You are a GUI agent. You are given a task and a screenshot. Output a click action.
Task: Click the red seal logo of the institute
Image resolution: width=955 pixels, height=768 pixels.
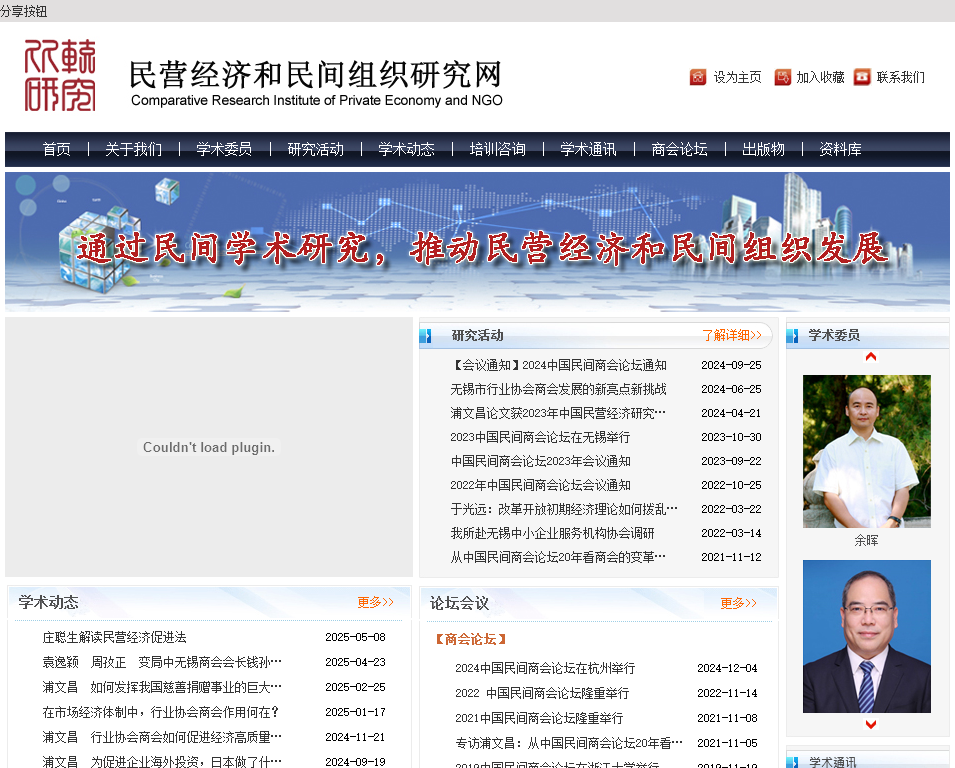point(62,76)
